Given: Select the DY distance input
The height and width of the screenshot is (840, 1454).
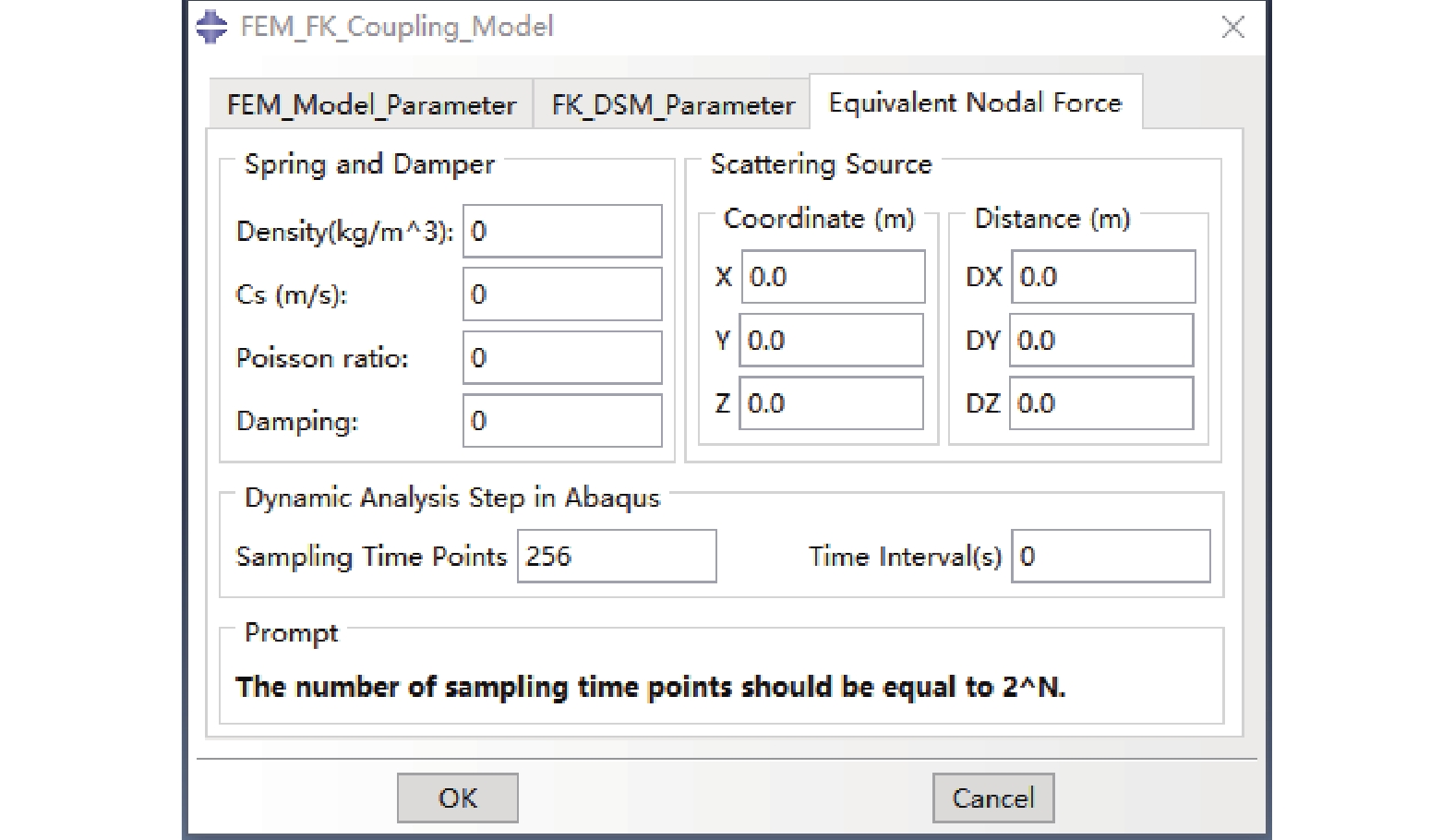Looking at the screenshot, I should tap(1101, 341).
